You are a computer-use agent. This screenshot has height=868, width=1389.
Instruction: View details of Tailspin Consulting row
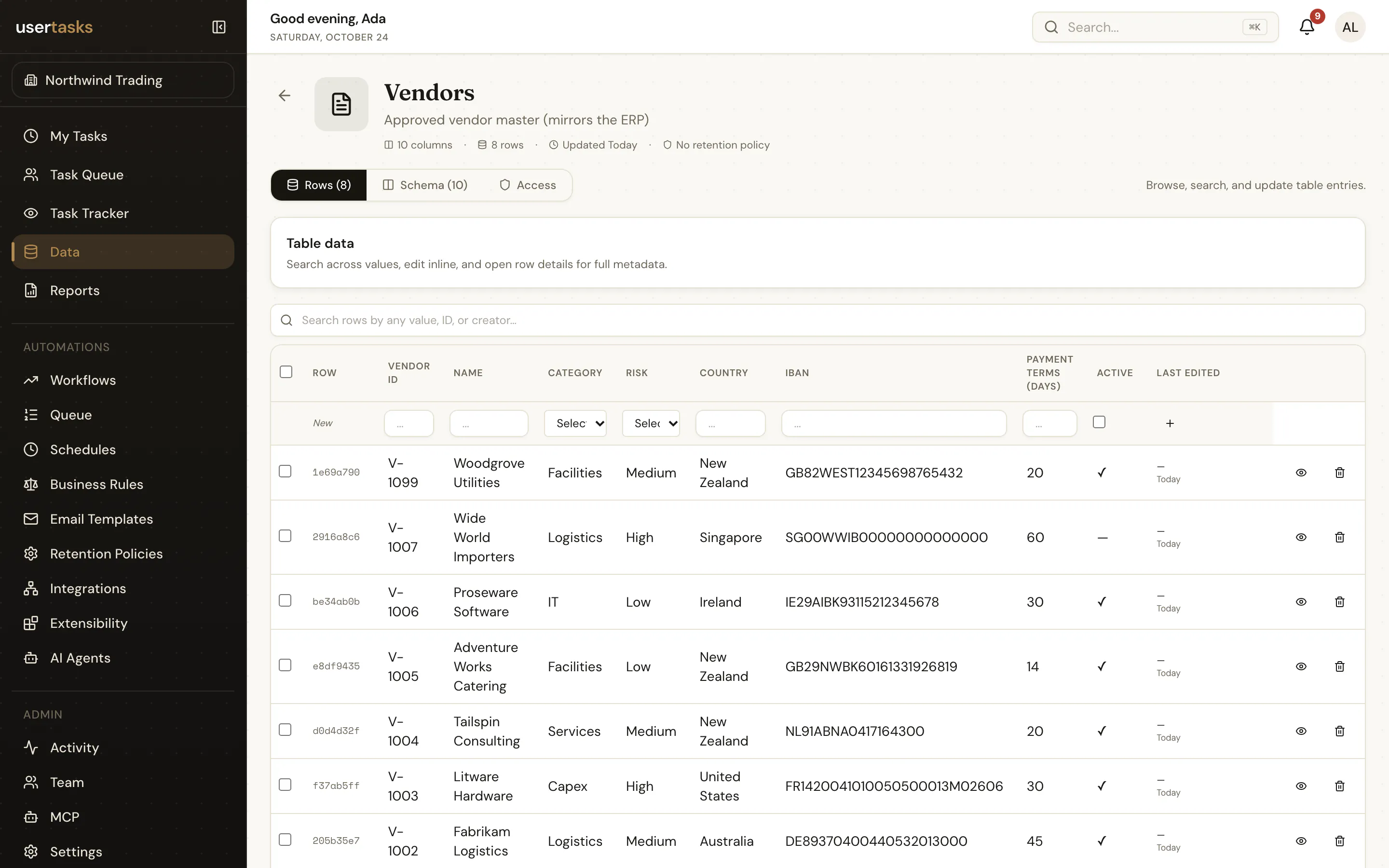coord(1301,731)
